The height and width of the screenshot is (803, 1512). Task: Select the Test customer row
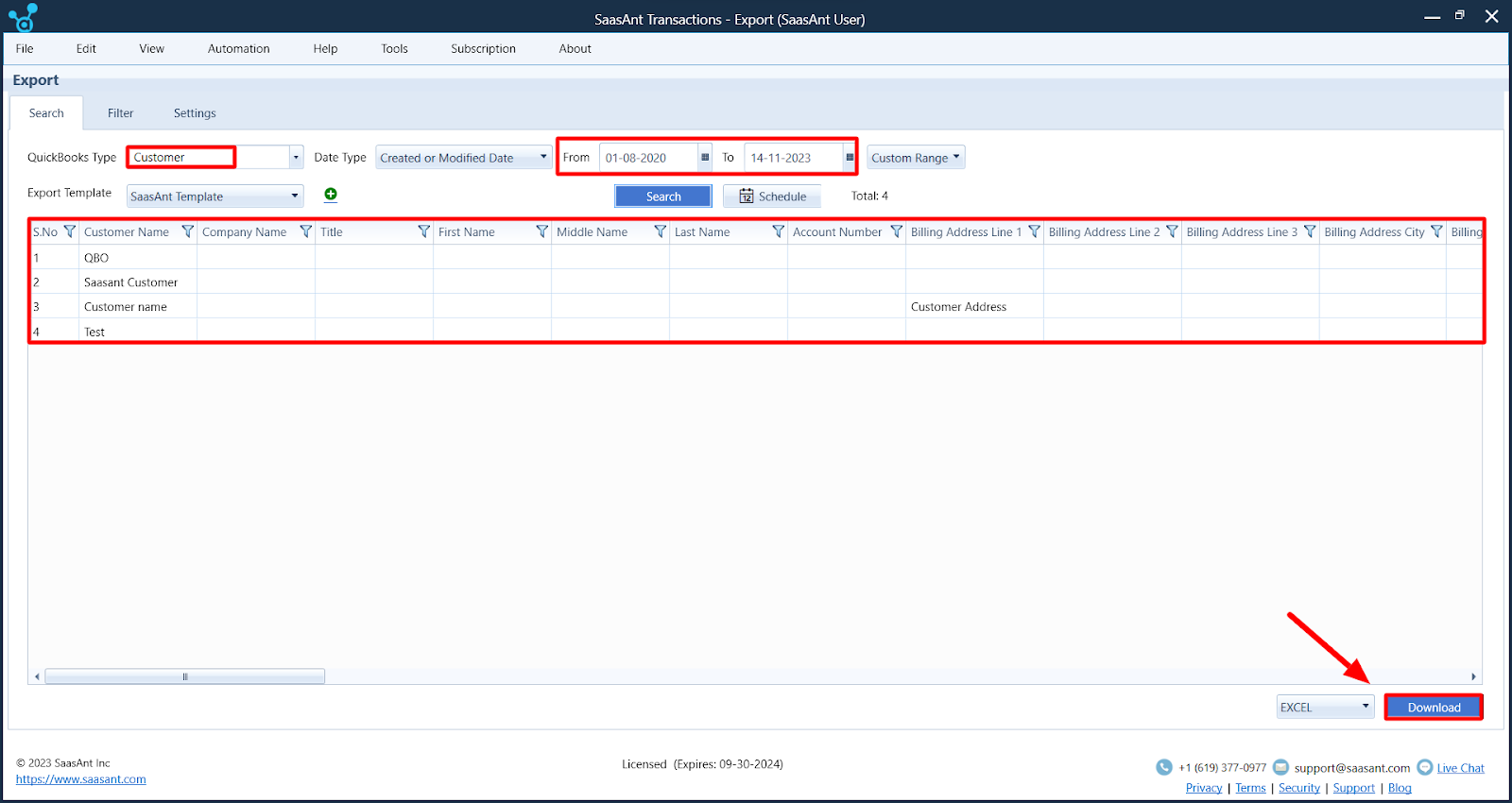(x=756, y=331)
